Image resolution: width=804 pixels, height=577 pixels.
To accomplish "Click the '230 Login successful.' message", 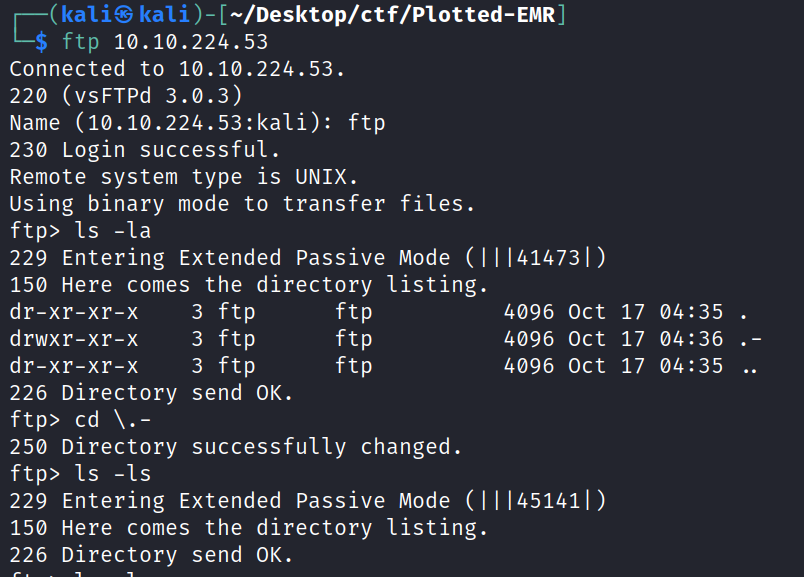I will pyautogui.click(x=145, y=150).
